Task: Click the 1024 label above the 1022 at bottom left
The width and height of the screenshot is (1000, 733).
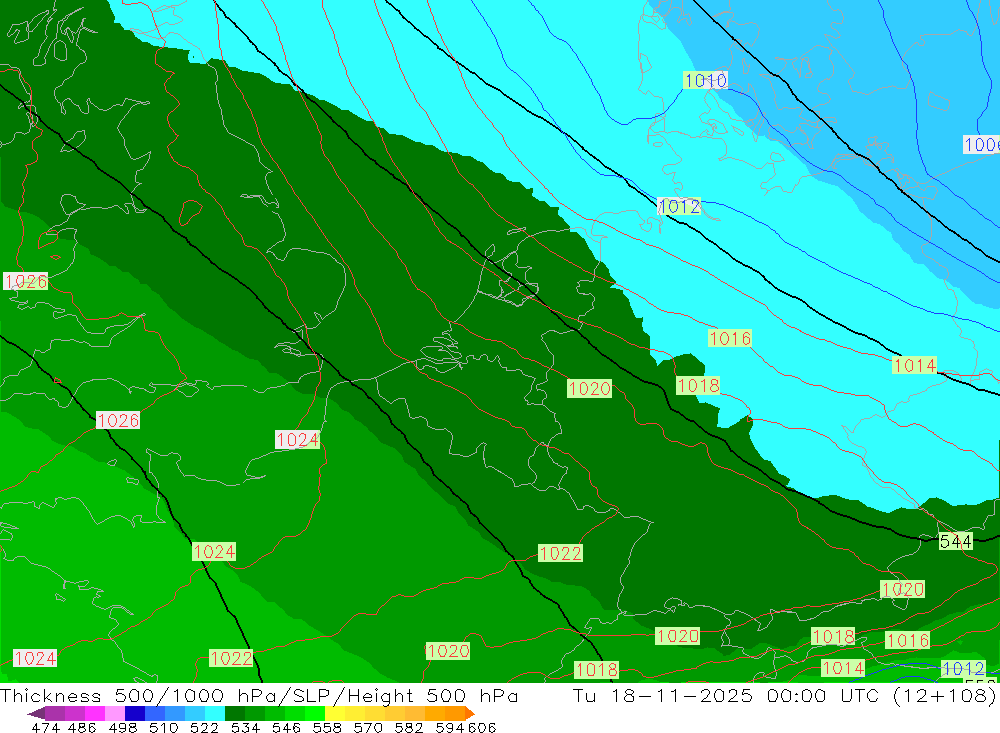Action: coord(214,552)
